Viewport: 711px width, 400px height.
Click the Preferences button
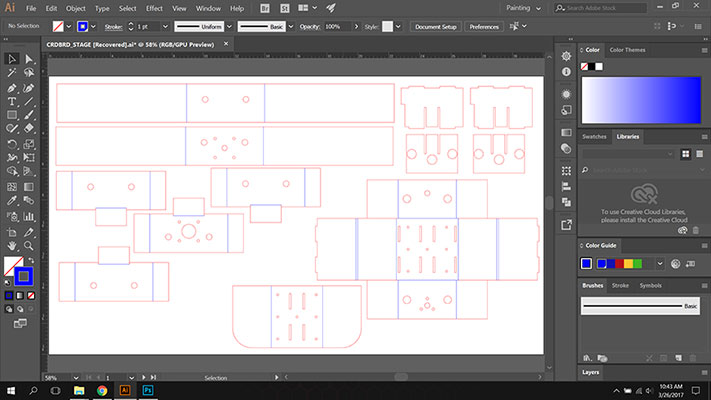click(484, 27)
